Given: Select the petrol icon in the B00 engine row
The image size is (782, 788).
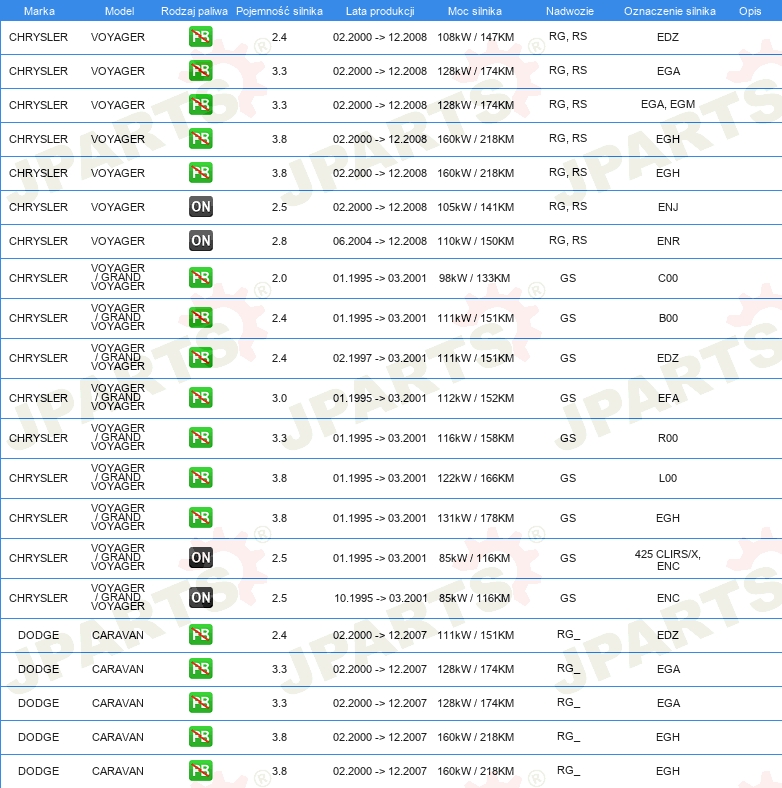Looking at the screenshot, I should pyautogui.click(x=200, y=318).
